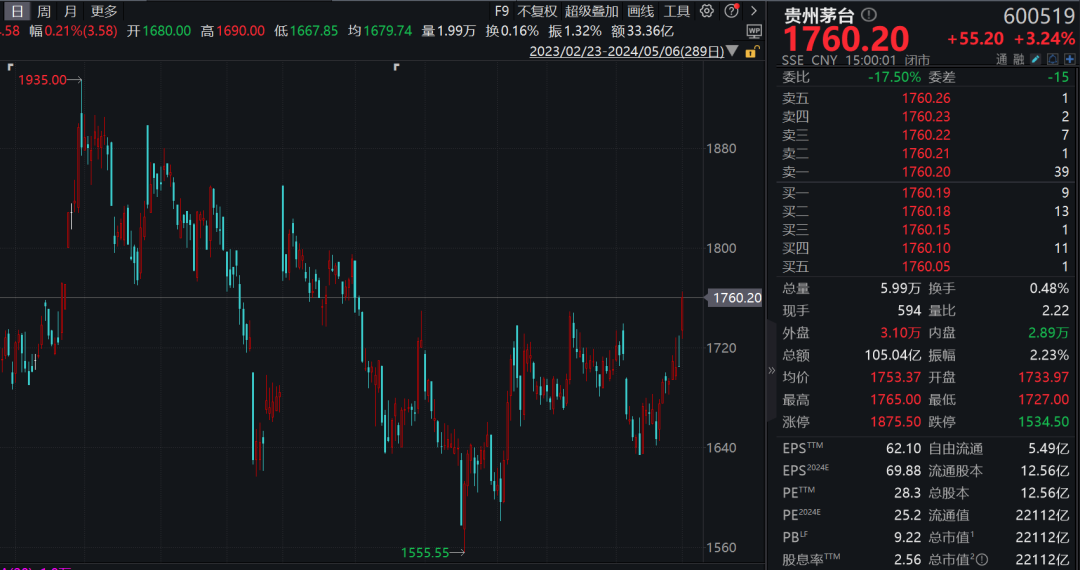Click the 卖一 1760.20 order row
This screenshot has height=570, width=1080.
[925, 172]
